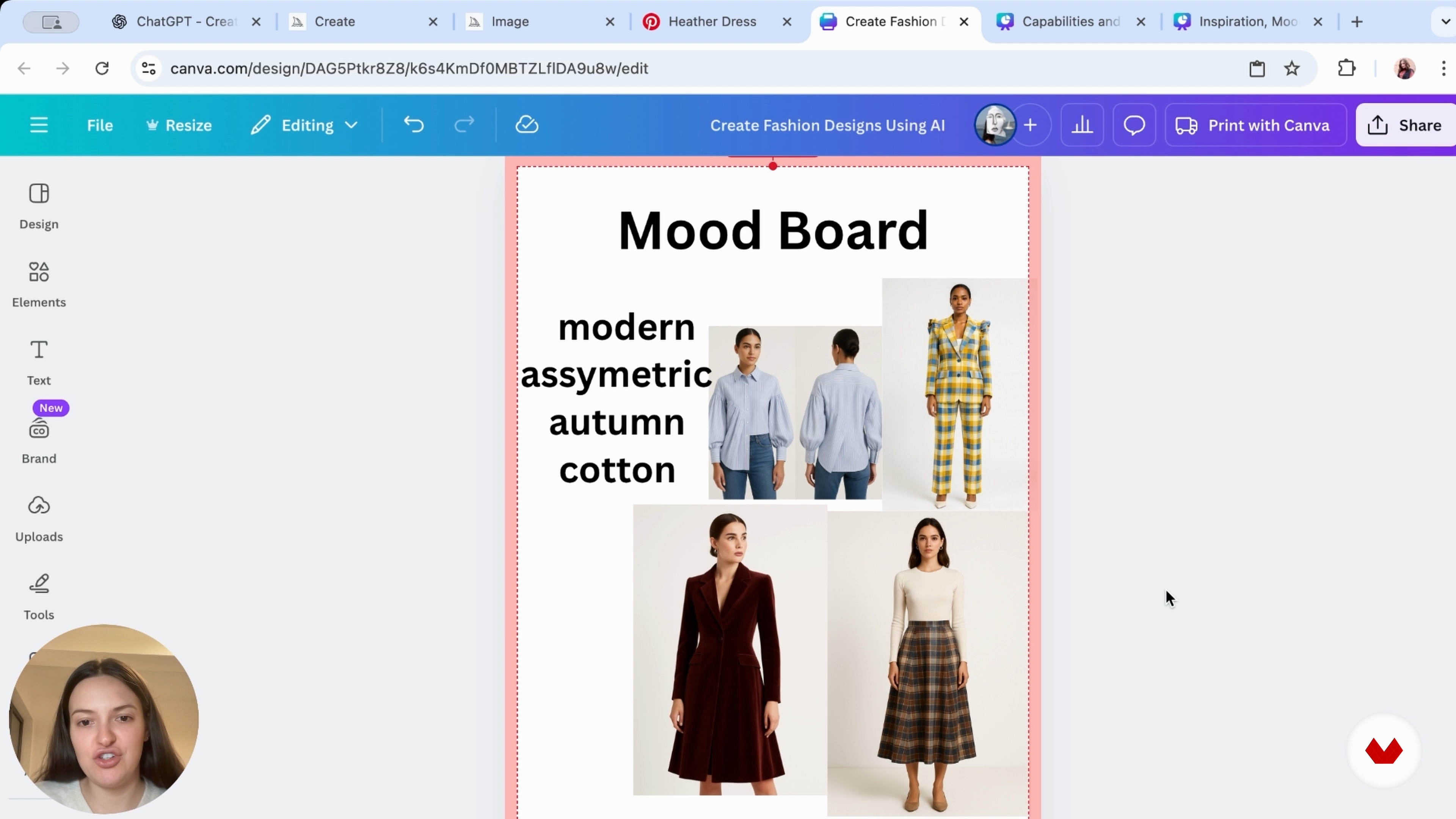Click the undo arrow

(414, 125)
